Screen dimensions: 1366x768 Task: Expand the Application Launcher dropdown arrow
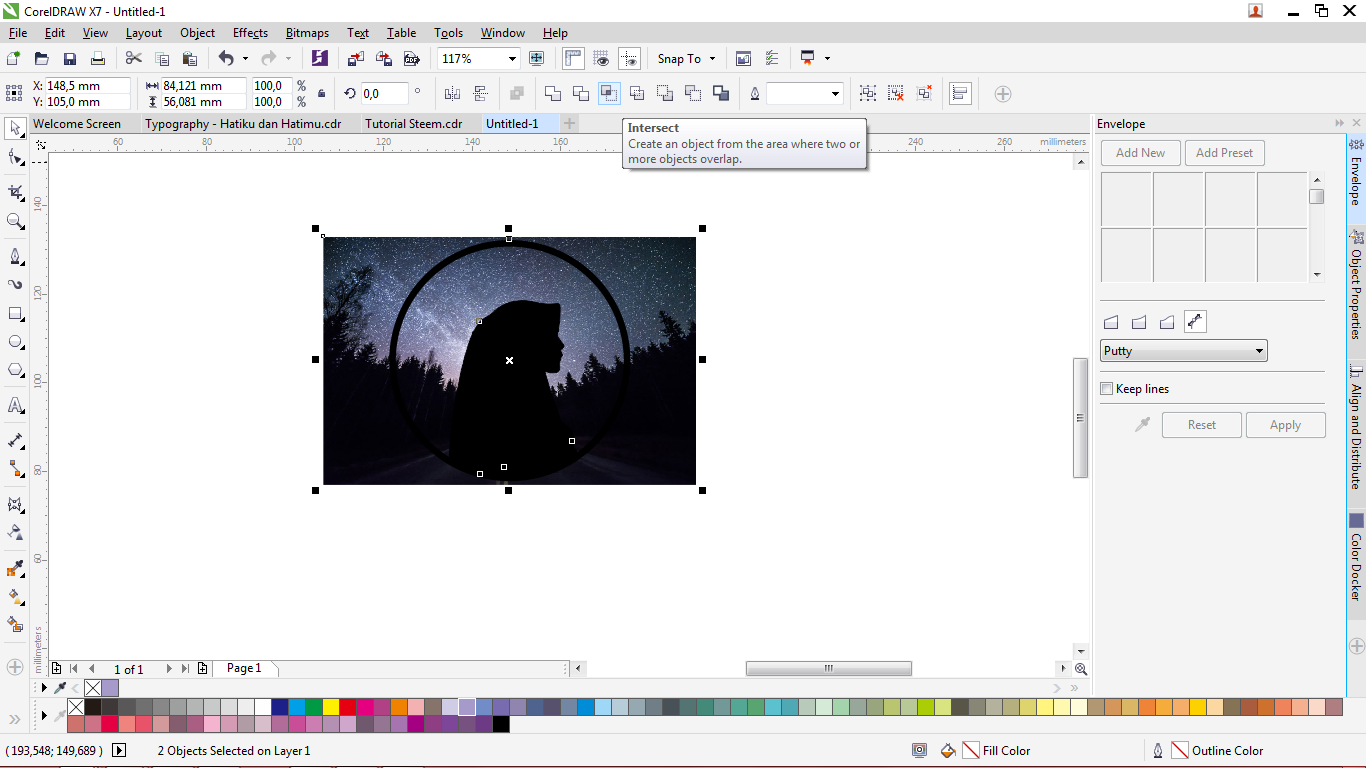coord(827,59)
